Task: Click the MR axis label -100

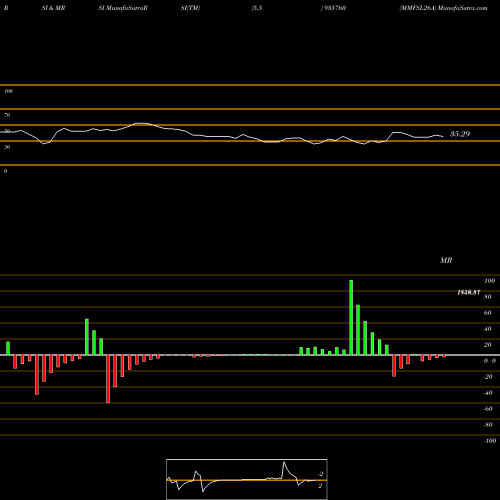Action: coord(490,441)
